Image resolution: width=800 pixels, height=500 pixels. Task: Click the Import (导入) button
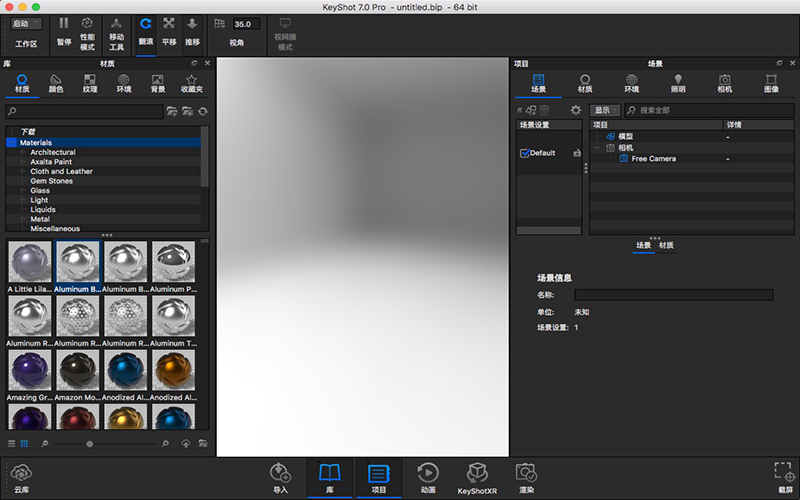pos(280,478)
